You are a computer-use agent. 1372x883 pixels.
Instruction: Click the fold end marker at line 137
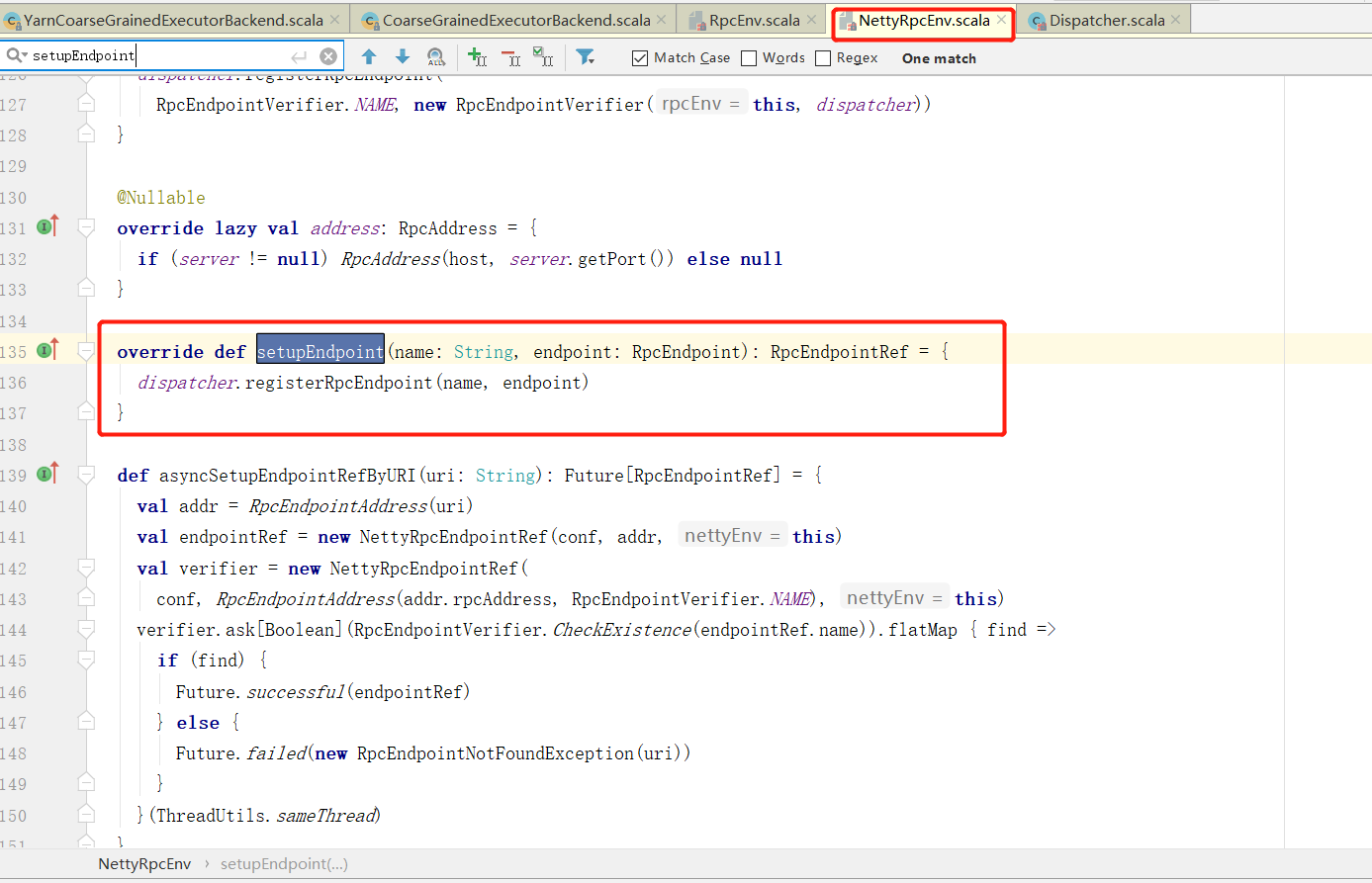(86, 411)
